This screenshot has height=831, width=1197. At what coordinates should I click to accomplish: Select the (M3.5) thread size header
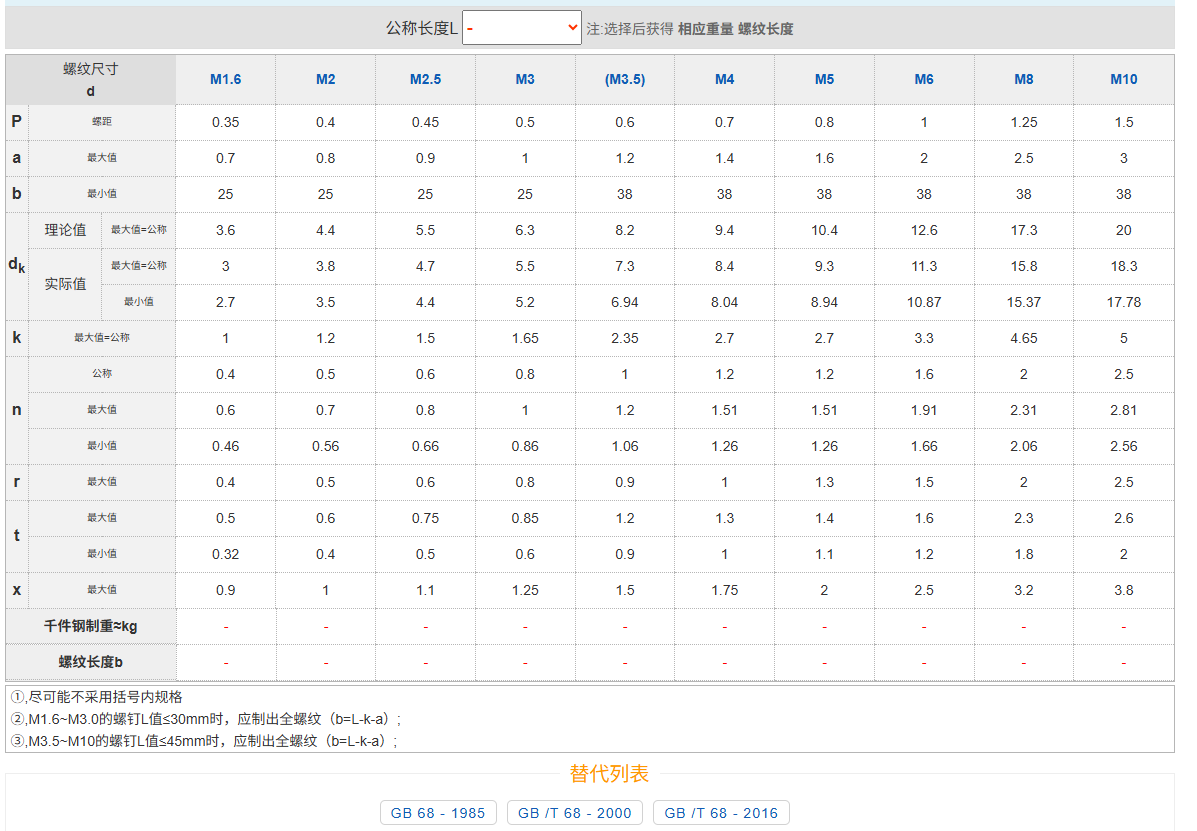(625, 79)
